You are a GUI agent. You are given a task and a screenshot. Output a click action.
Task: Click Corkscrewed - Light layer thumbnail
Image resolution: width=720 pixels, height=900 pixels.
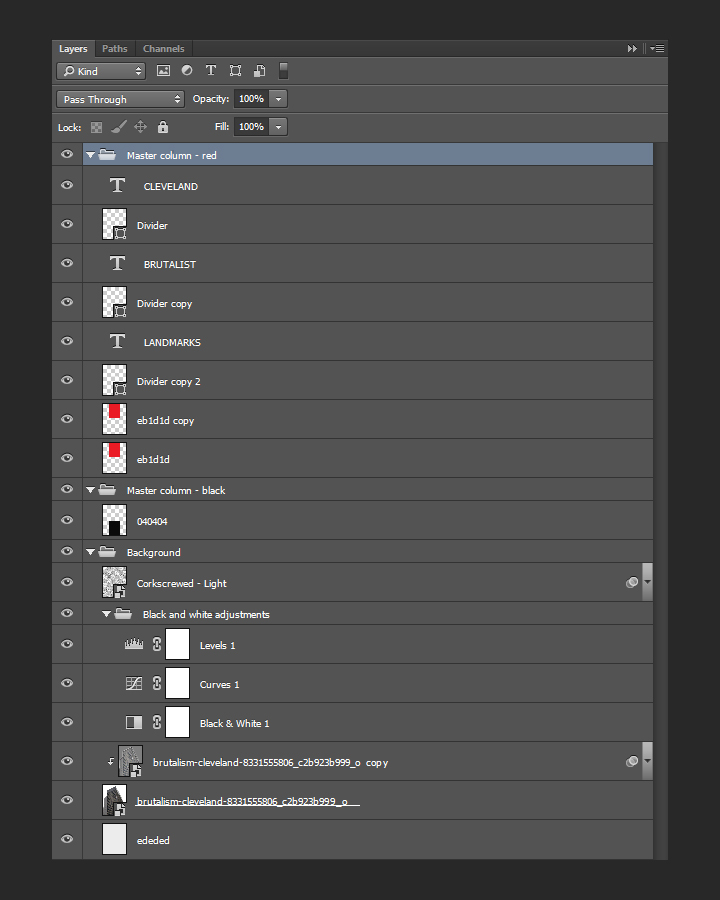pyautogui.click(x=114, y=581)
